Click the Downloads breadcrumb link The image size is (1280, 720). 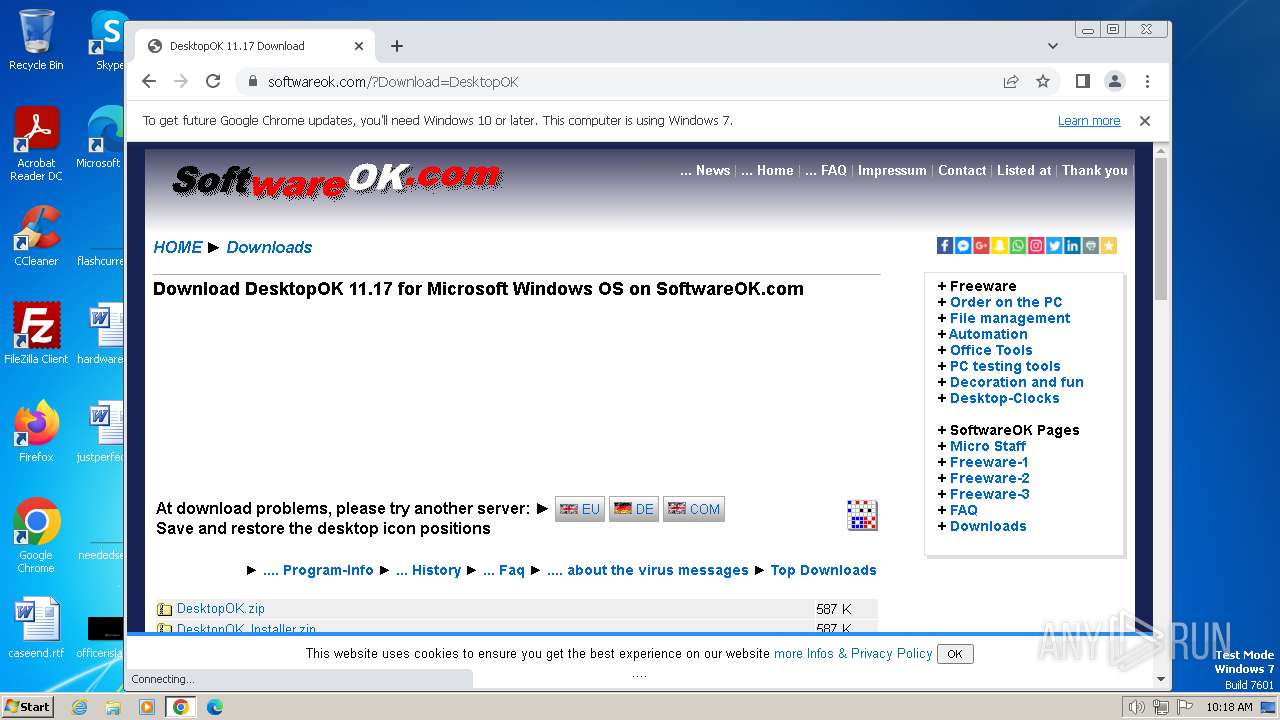pyautogui.click(x=269, y=247)
